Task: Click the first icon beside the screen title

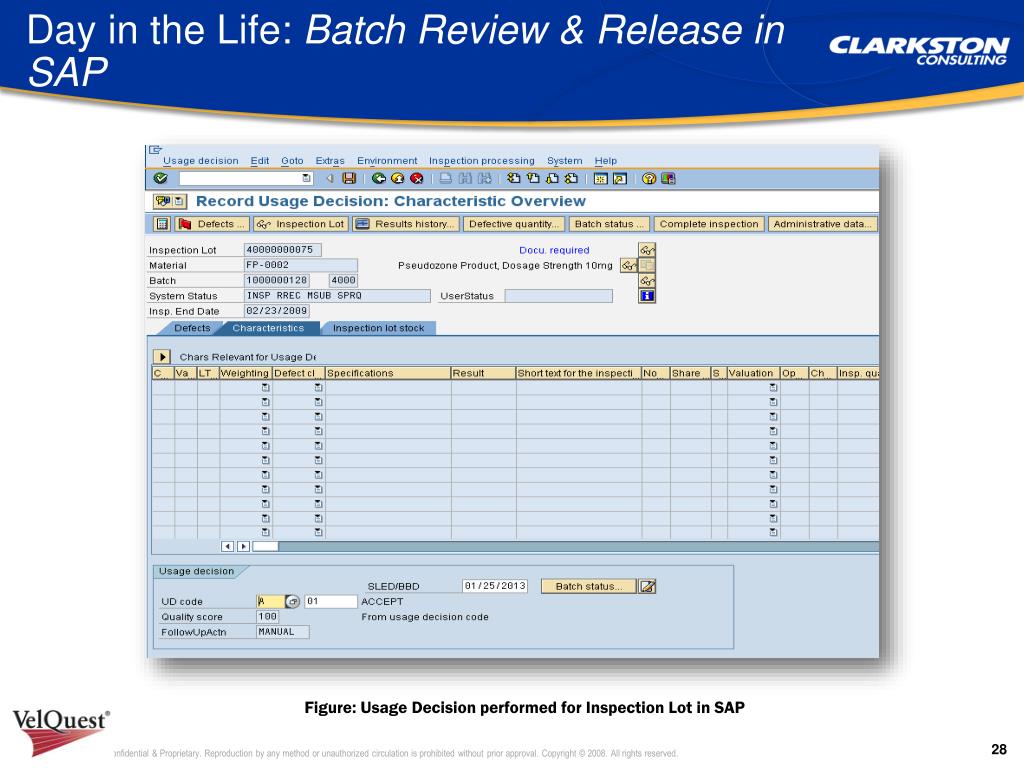Action: pyautogui.click(x=163, y=201)
